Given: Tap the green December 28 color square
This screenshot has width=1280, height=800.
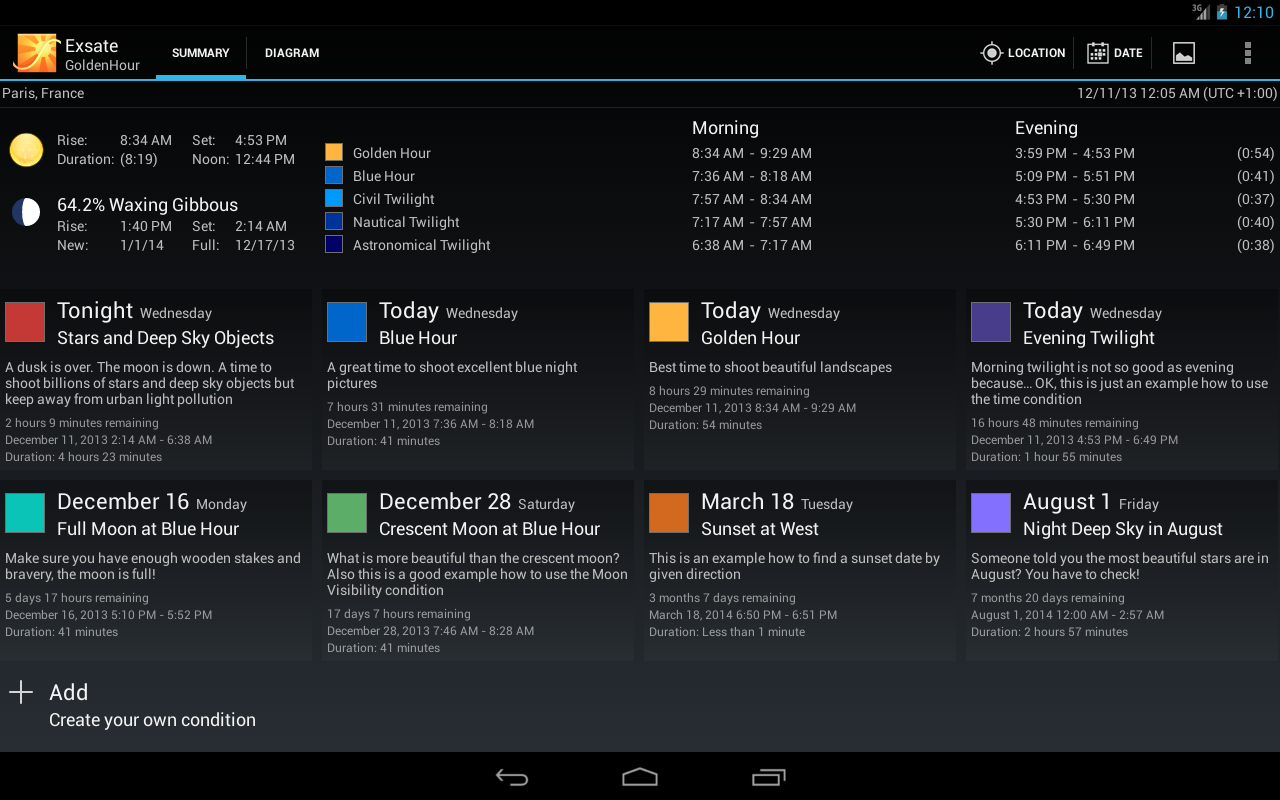Looking at the screenshot, I should pyautogui.click(x=347, y=513).
